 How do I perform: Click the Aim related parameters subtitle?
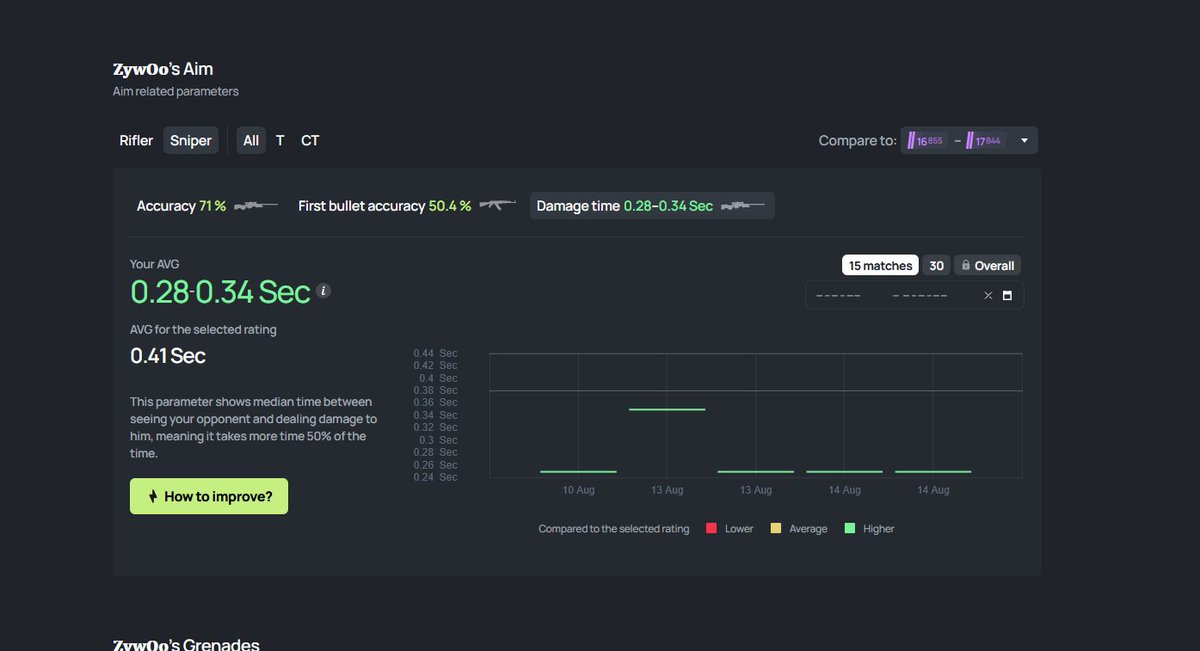176,91
